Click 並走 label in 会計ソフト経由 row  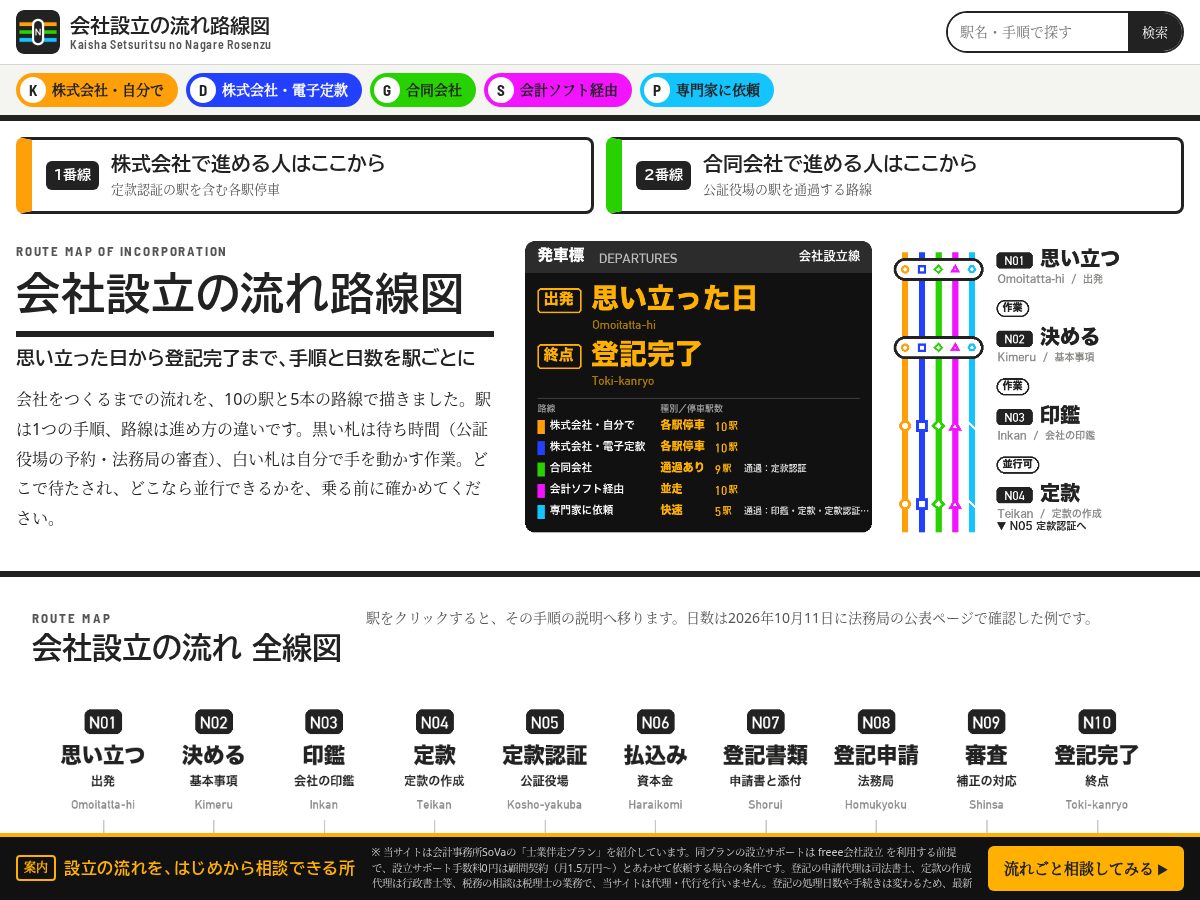click(x=671, y=489)
